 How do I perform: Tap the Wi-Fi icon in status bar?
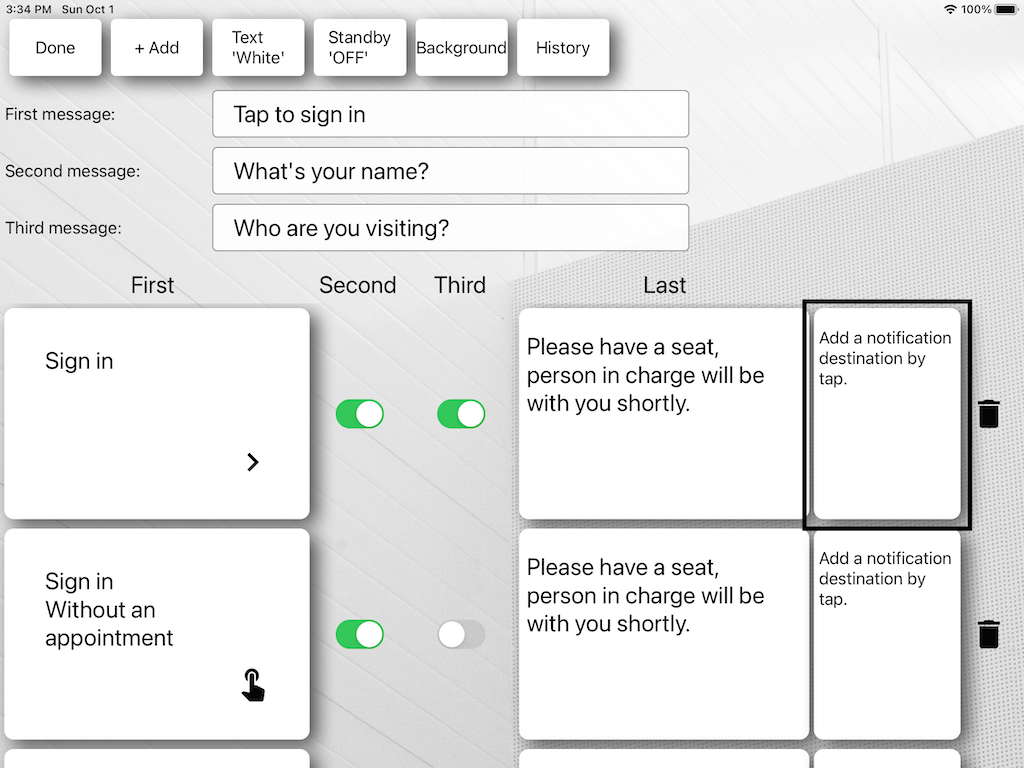click(949, 9)
